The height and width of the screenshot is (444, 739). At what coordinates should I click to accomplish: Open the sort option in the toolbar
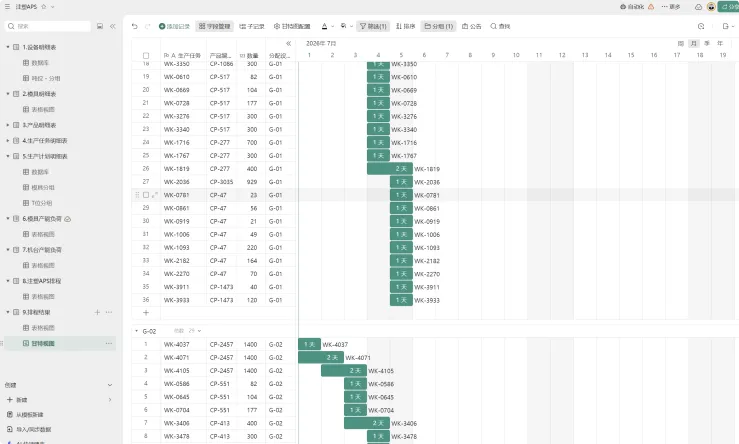pyautogui.click(x=405, y=26)
